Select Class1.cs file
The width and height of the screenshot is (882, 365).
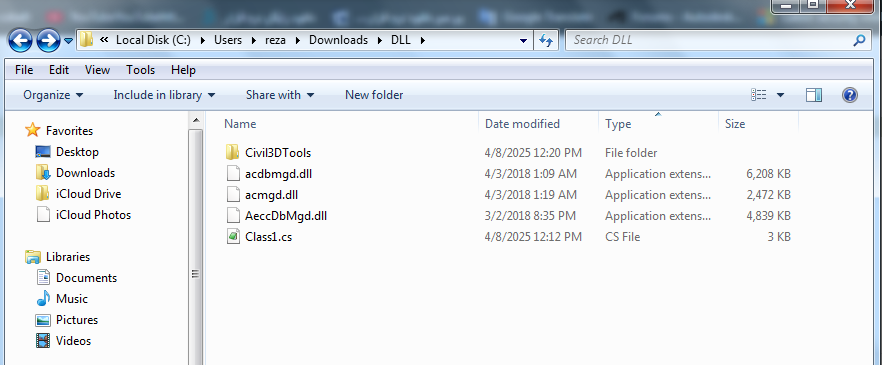tap(268, 237)
